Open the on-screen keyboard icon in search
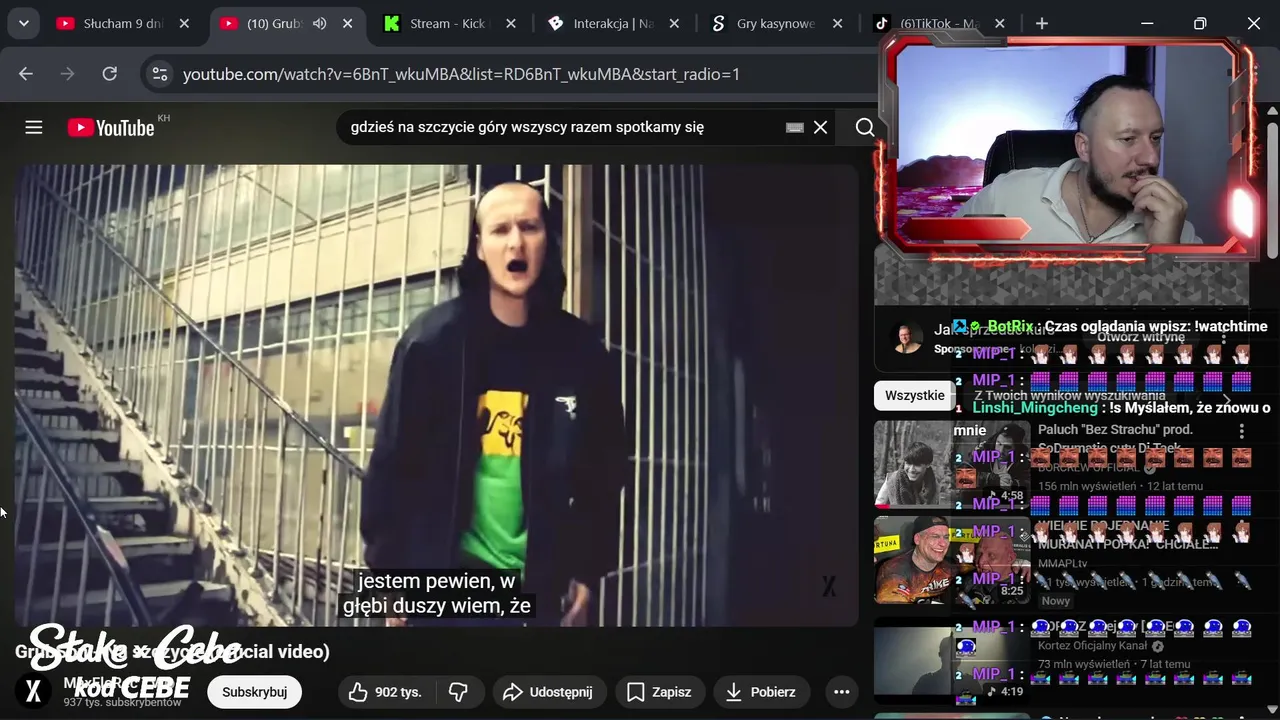 tap(795, 127)
